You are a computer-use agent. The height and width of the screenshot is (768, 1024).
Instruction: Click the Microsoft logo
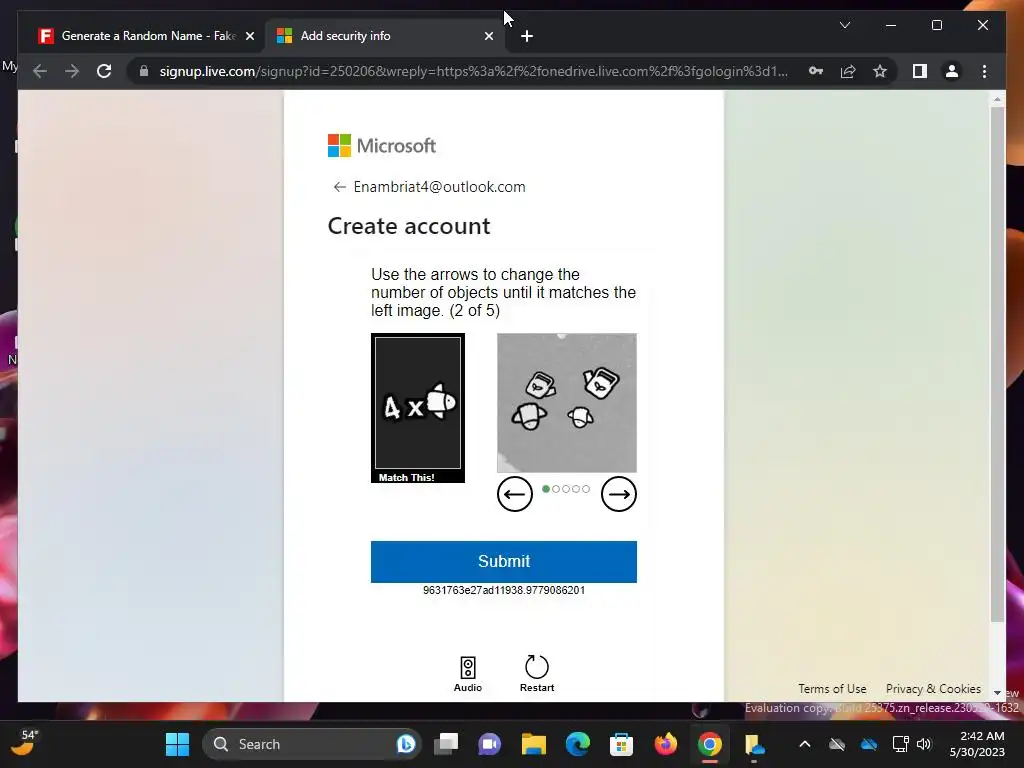coord(381,146)
